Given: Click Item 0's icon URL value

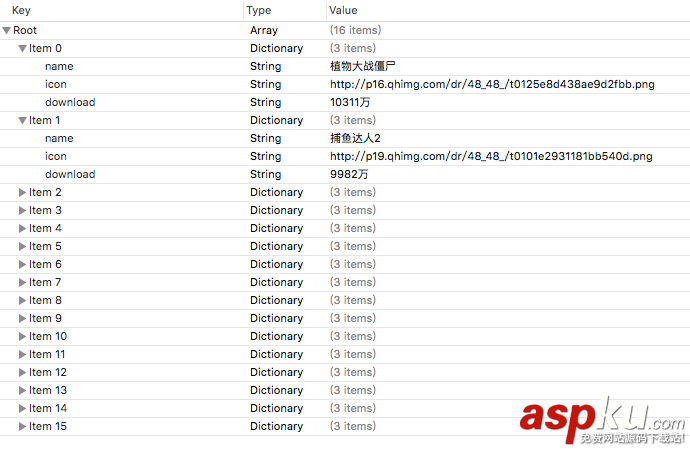Looking at the screenshot, I should (x=492, y=84).
